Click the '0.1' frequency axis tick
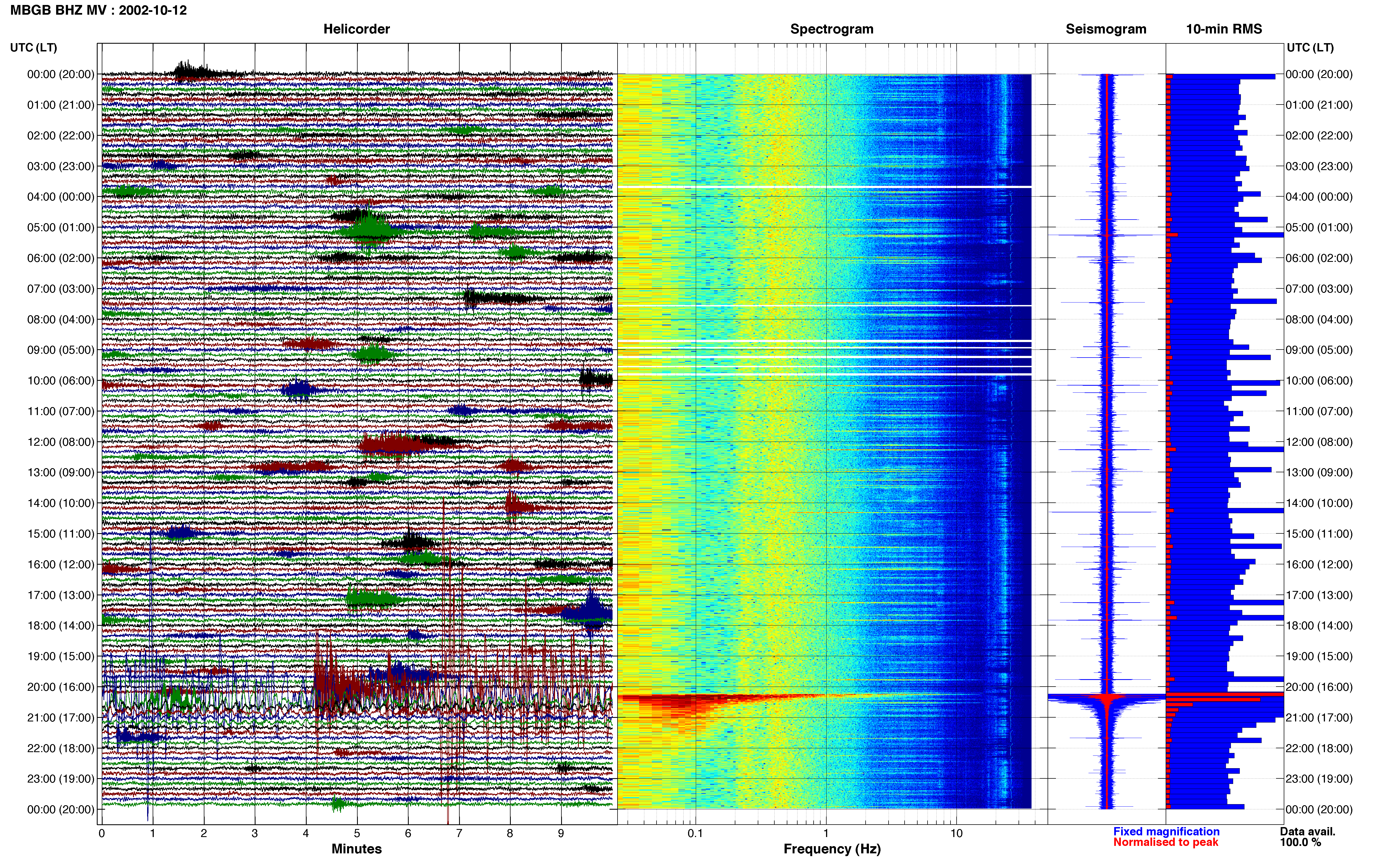1388x868 pixels. click(x=695, y=833)
